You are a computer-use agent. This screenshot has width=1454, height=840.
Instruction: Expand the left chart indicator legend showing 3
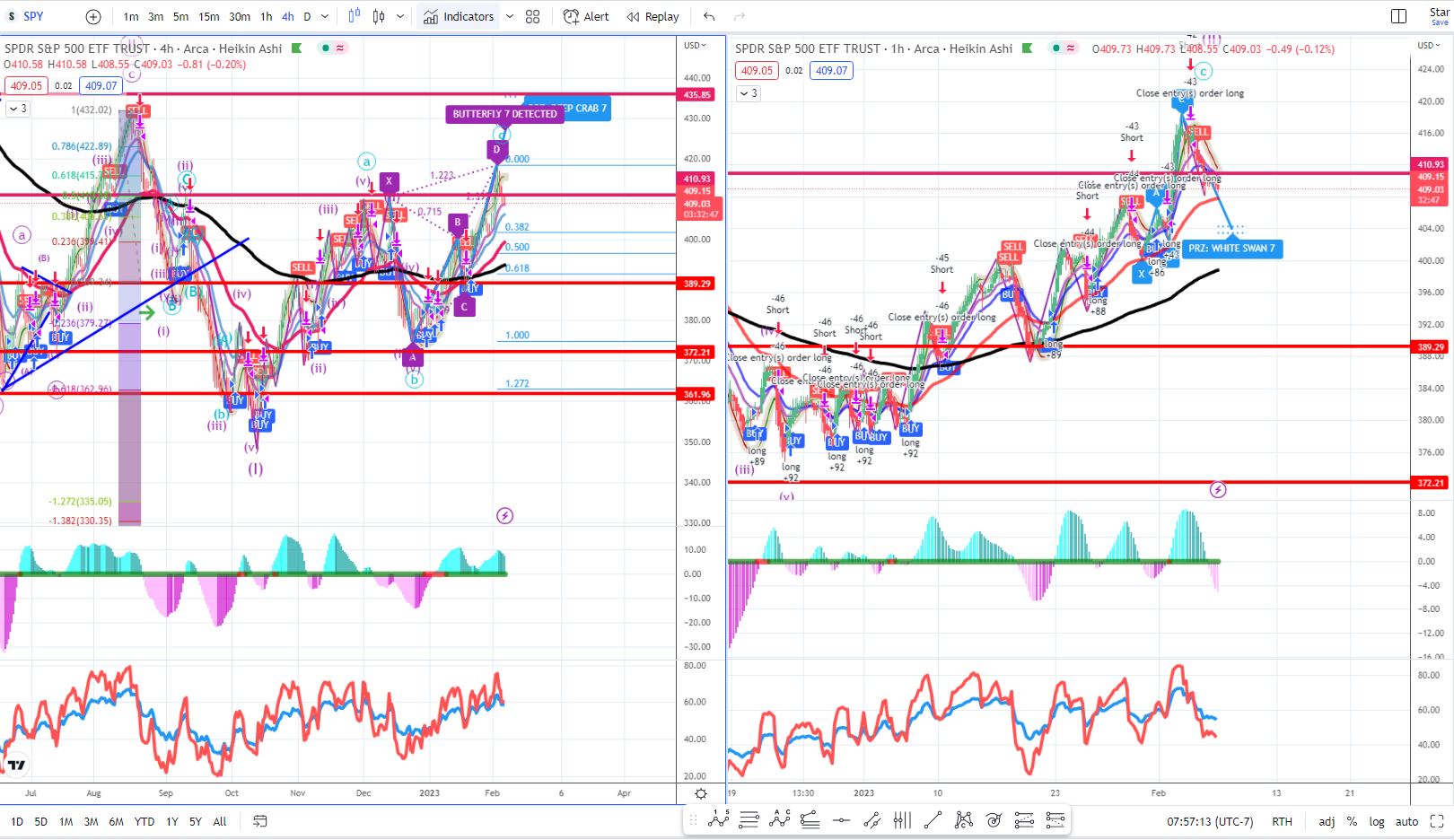[17, 109]
